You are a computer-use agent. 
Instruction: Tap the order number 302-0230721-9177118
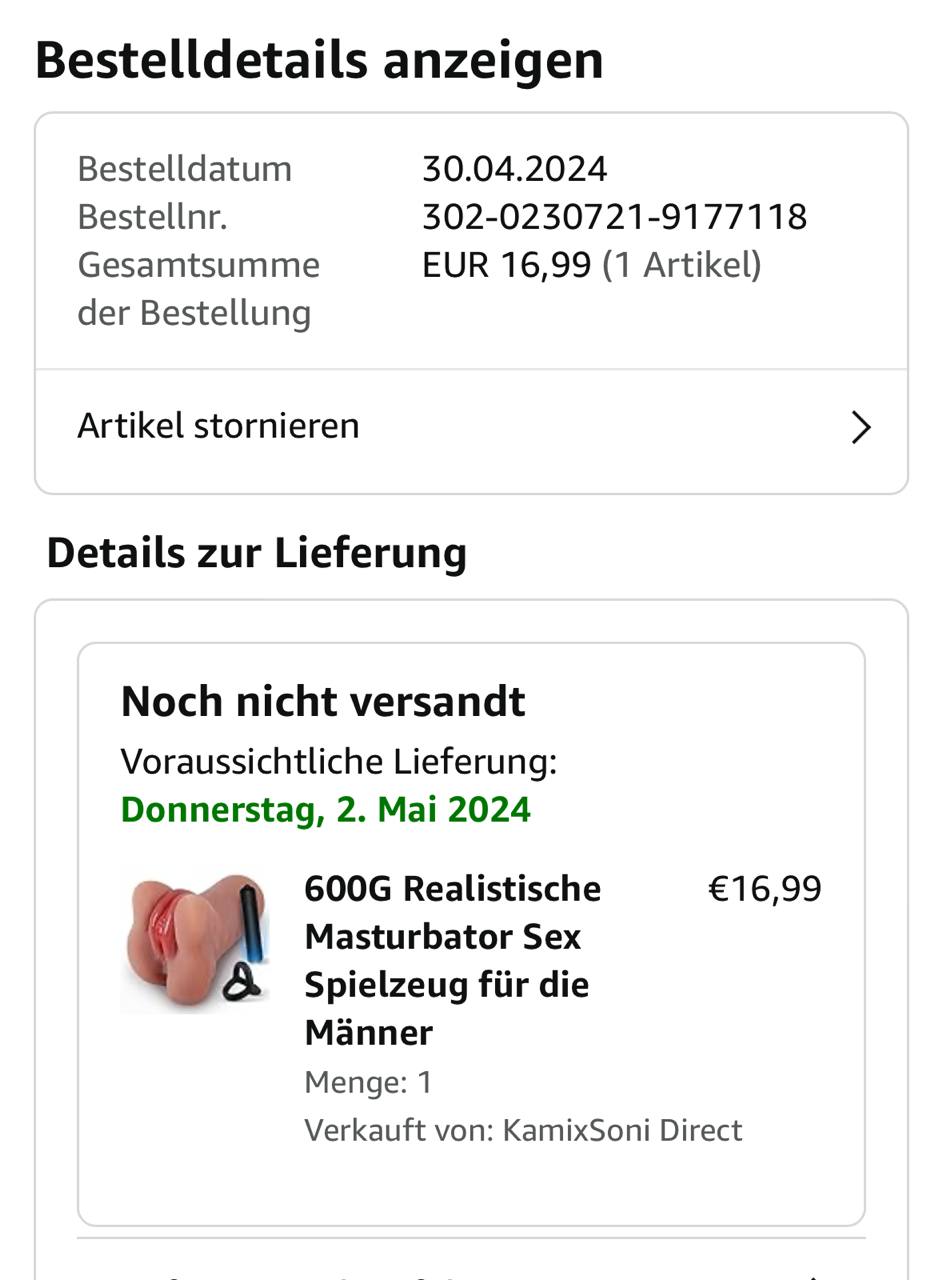click(614, 217)
